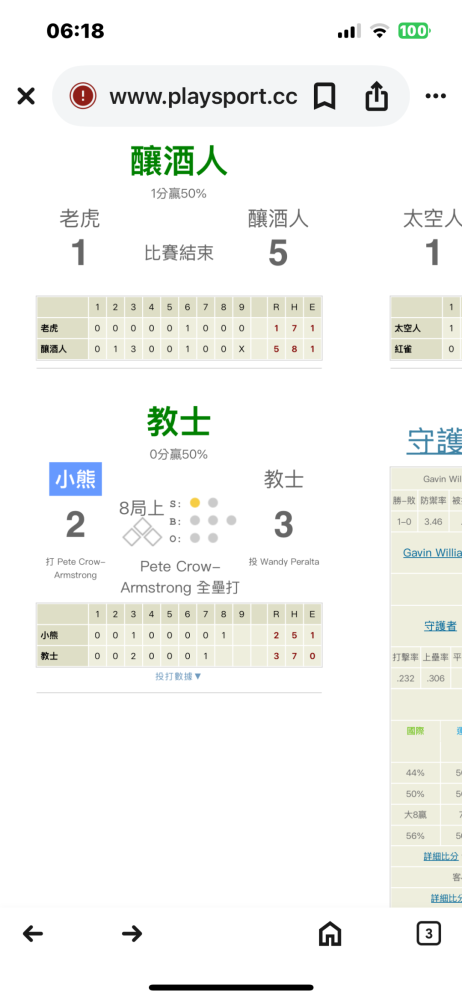Tap the 太空人 team name
The width and height of the screenshot is (462, 1000).
[x=432, y=219]
